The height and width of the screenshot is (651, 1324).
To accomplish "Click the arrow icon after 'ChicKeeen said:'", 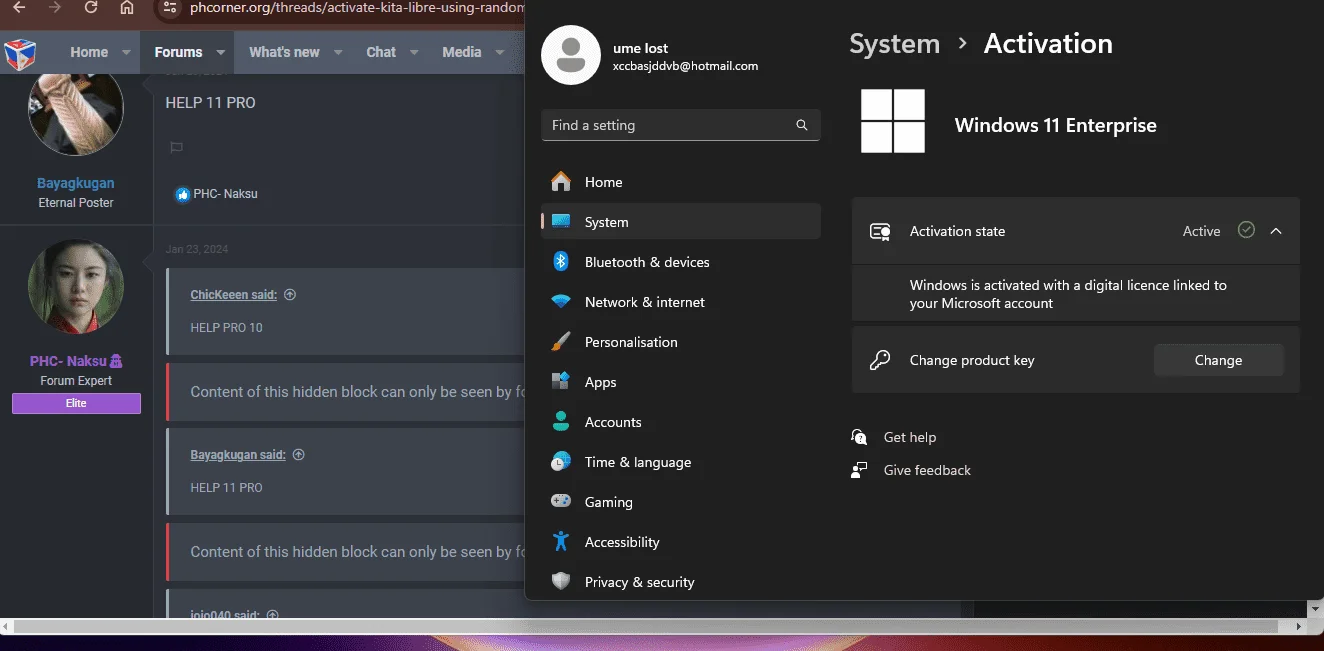I will click(290, 295).
